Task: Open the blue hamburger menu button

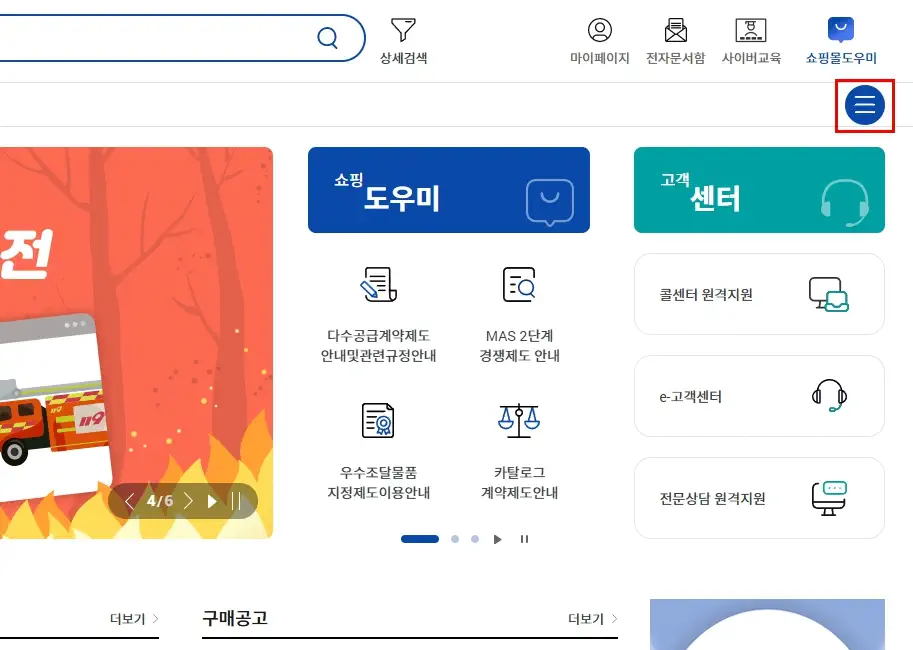Action: 865,105
